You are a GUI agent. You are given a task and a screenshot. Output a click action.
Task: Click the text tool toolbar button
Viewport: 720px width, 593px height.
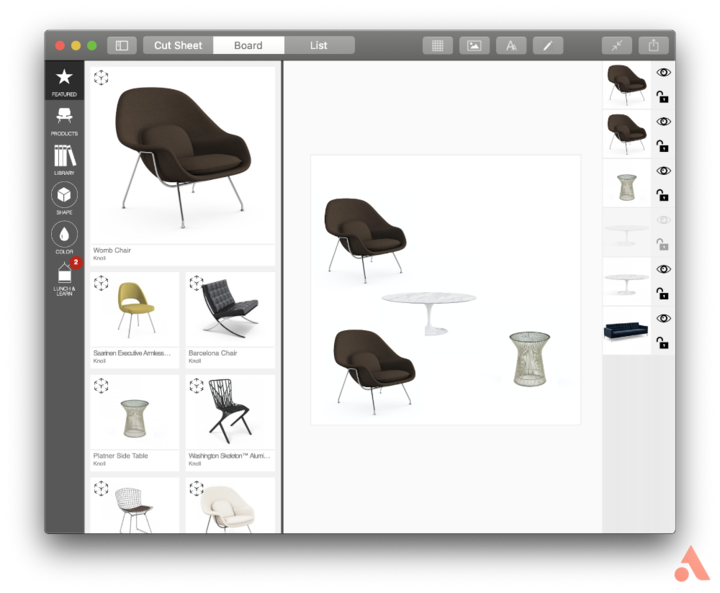[511, 45]
